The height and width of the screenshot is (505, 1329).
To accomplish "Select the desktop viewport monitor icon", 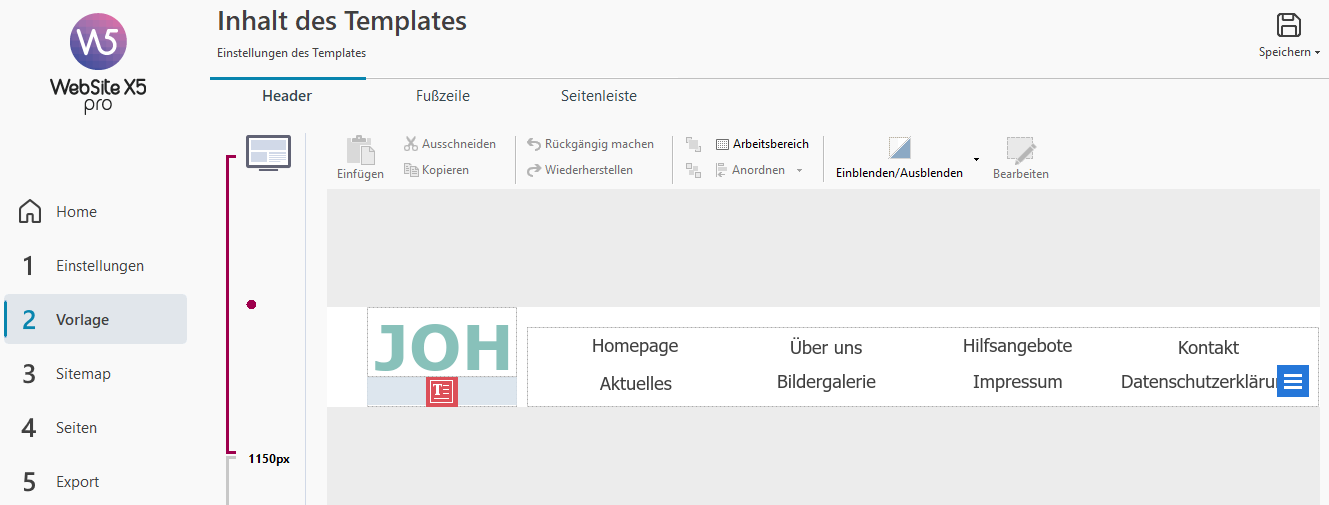I will click(268, 153).
